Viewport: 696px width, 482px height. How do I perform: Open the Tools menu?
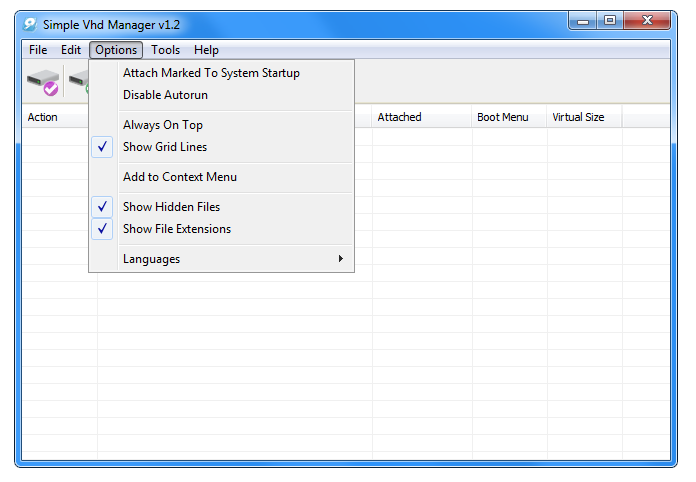[x=165, y=50]
